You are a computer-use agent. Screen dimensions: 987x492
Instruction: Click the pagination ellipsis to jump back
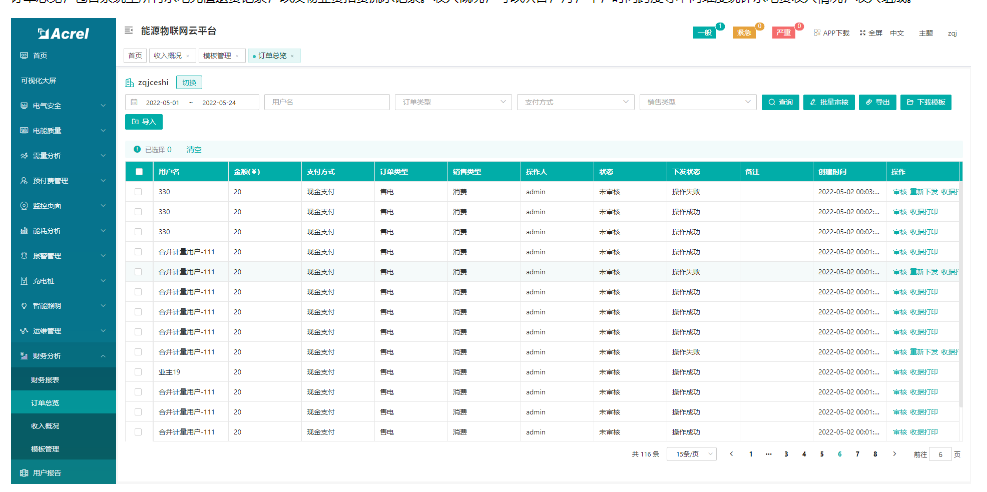768,454
